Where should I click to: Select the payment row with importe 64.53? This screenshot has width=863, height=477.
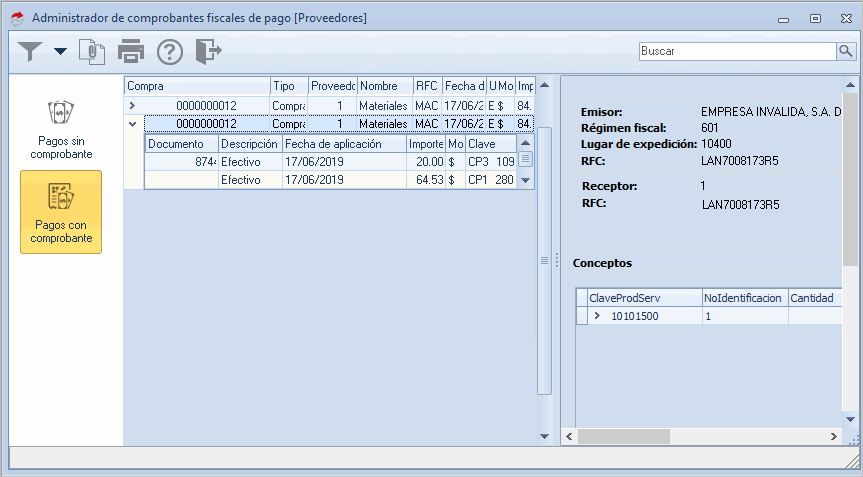330,180
